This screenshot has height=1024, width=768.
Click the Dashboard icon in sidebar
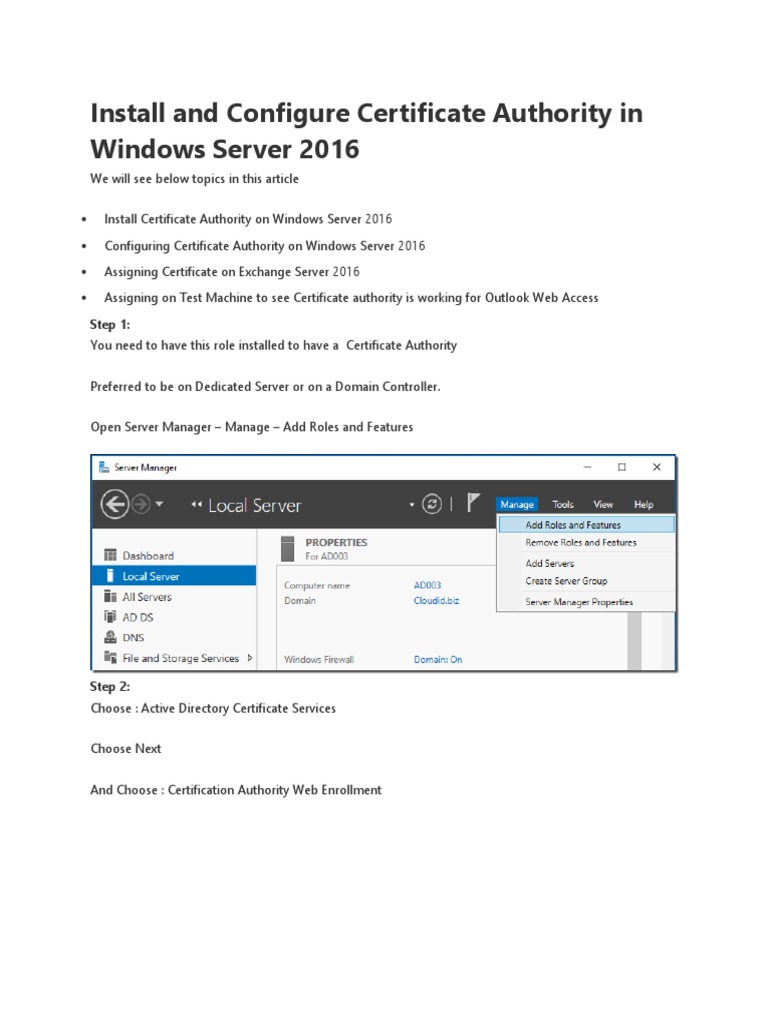click(x=110, y=555)
